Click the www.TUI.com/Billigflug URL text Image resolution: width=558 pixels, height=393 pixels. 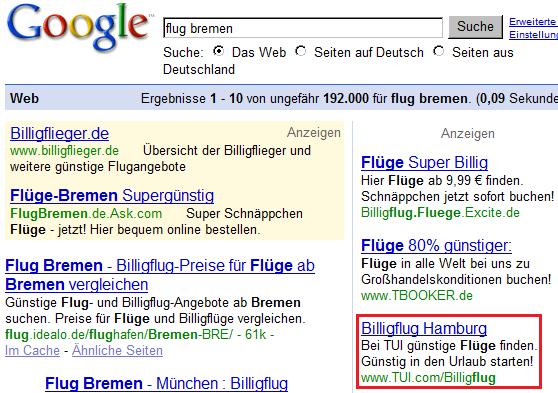[x=428, y=378]
